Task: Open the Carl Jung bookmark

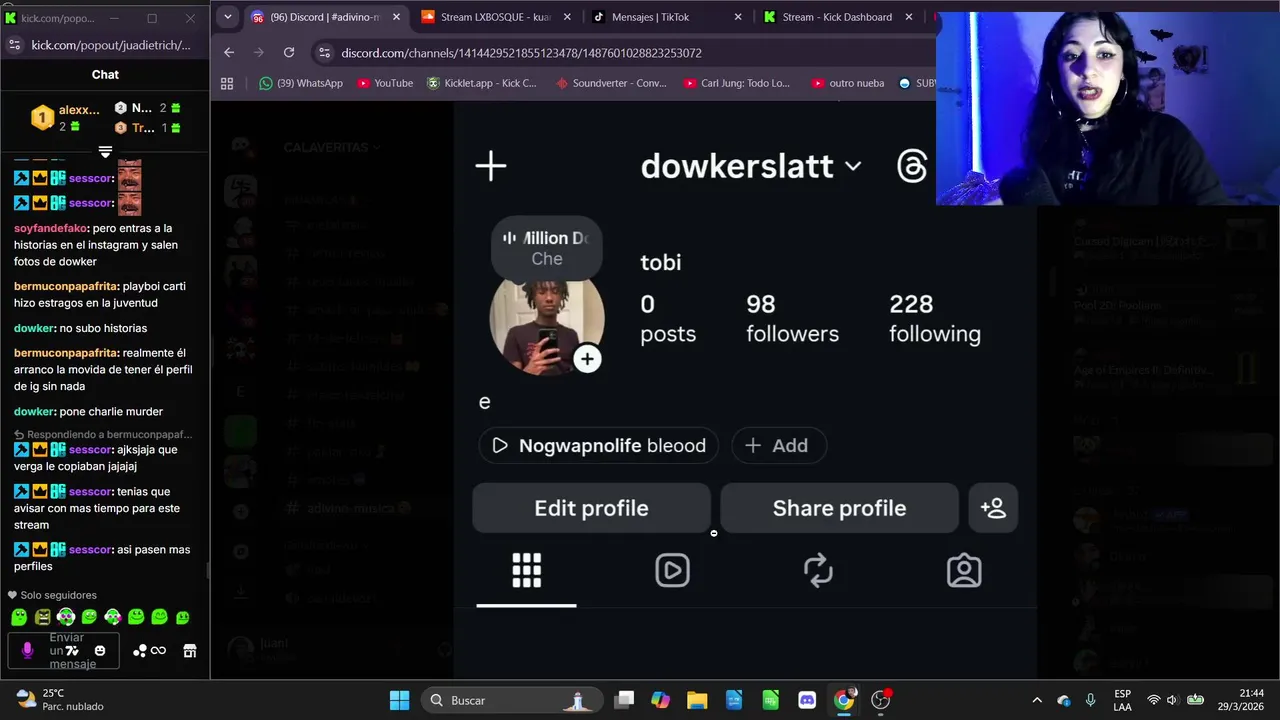Action: pos(737,84)
